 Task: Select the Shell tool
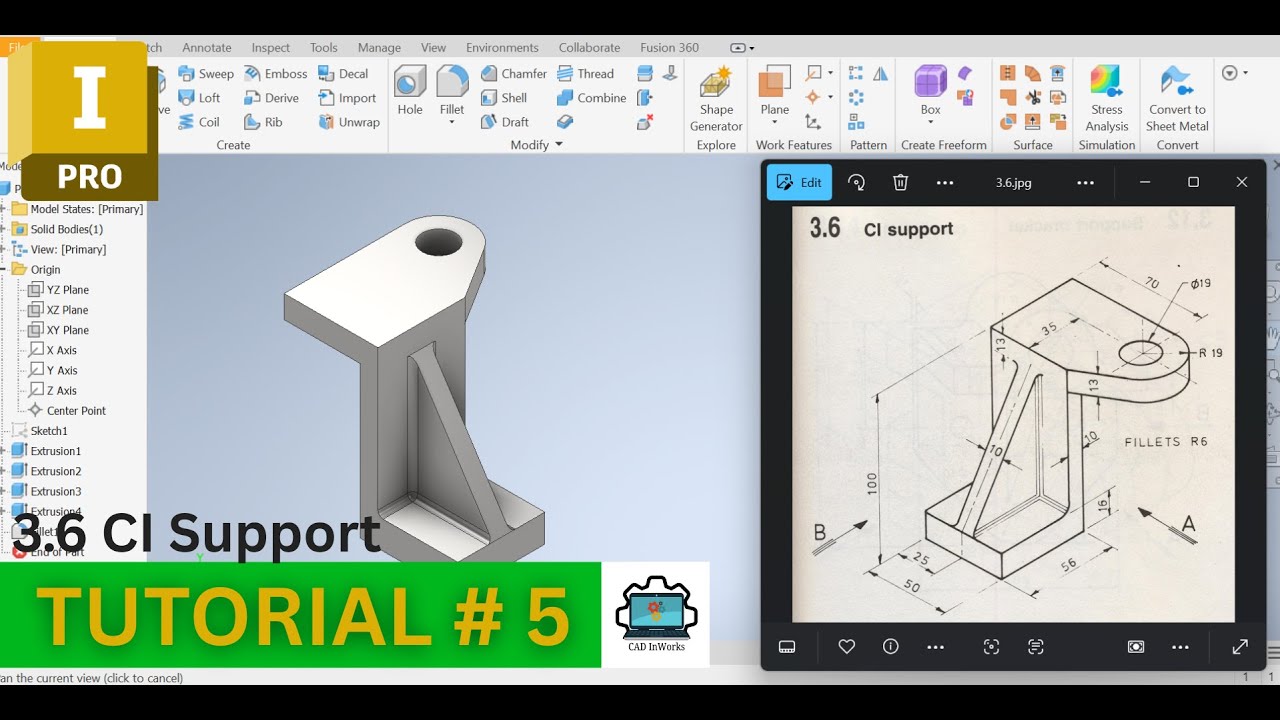click(x=504, y=98)
